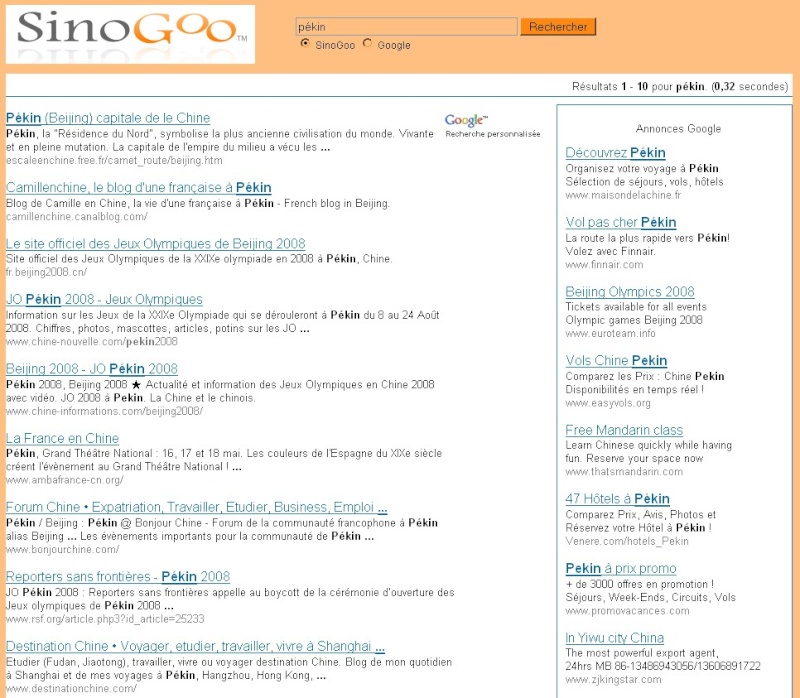
Task: Open Camillenchine blog d'une française à Pékin
Action: [x=138, y=187]
